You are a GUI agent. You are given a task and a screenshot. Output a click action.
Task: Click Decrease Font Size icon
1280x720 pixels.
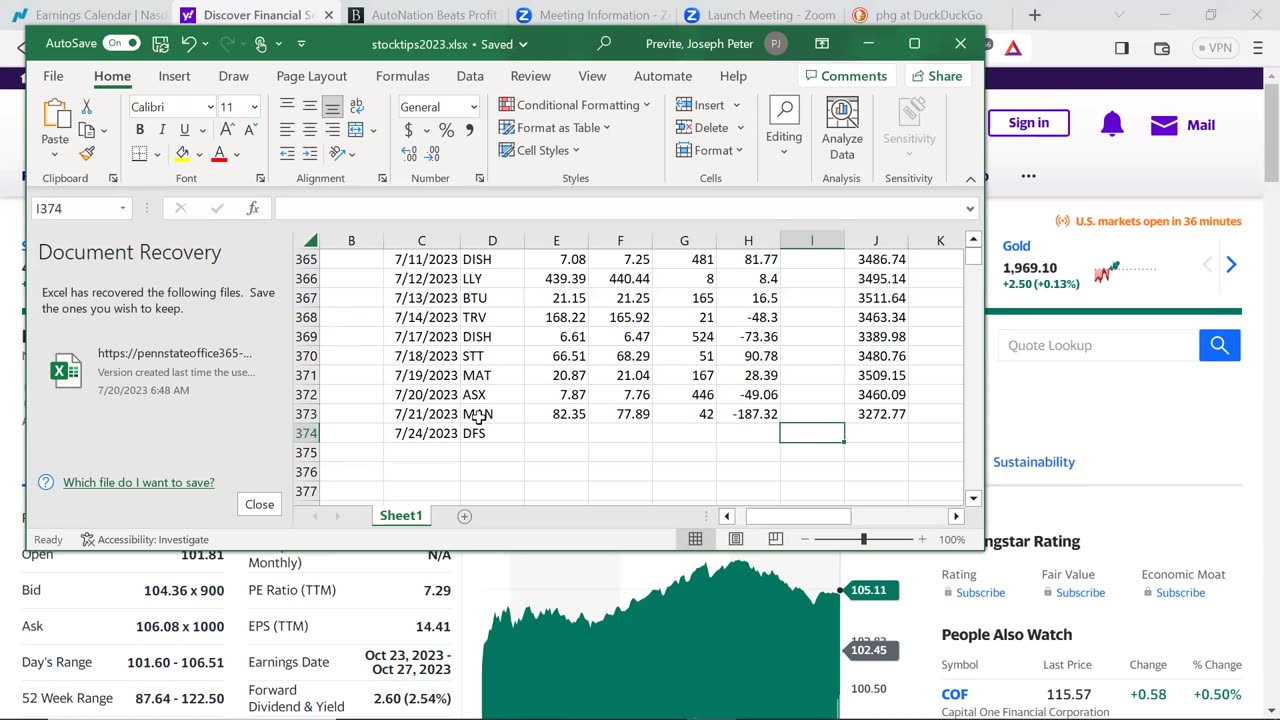(250, 130)
